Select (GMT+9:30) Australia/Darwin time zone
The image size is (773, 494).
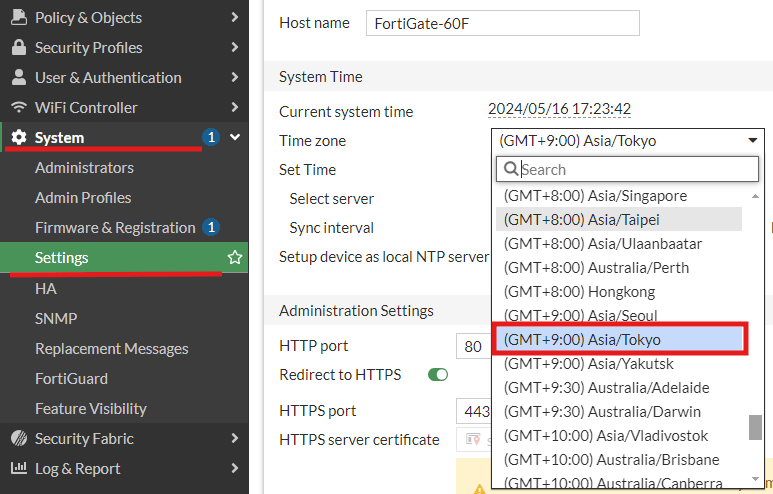tap(619, 412)
